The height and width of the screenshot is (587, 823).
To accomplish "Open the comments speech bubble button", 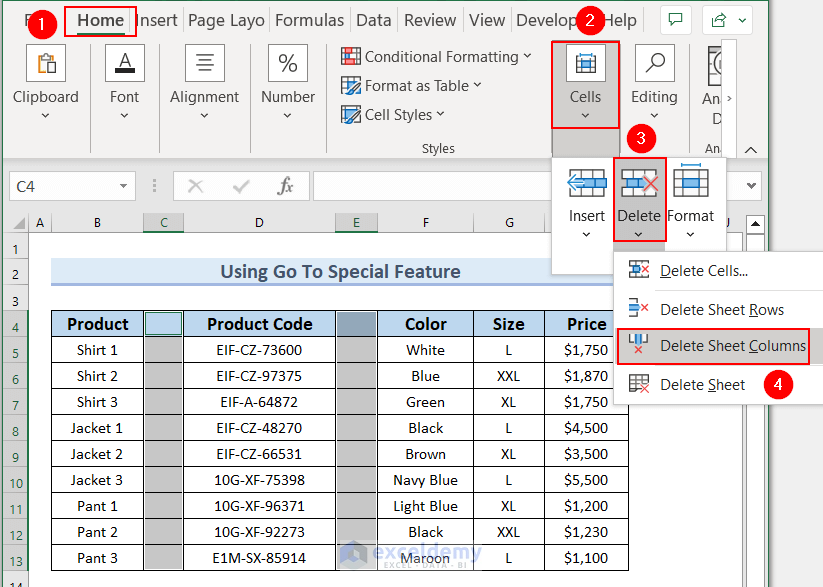I will [676, 20].
